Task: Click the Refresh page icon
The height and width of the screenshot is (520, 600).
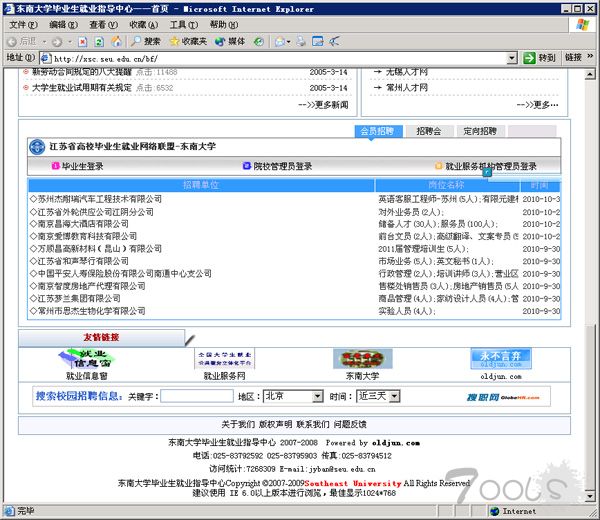Action: click(x=99, y=42)
